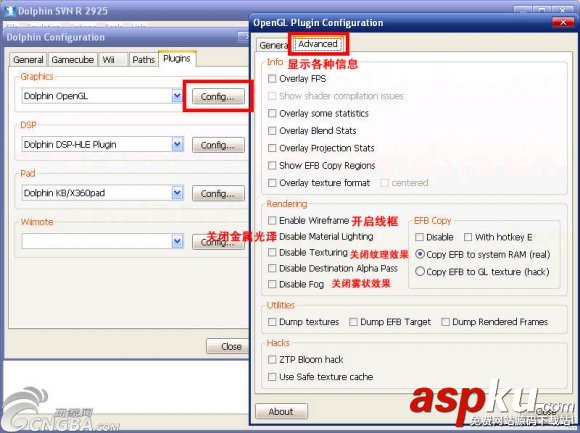Viewport: 580px width, 433px height.
Task: Check Overlay Projection Stats
Action: (x=272, y=148)
